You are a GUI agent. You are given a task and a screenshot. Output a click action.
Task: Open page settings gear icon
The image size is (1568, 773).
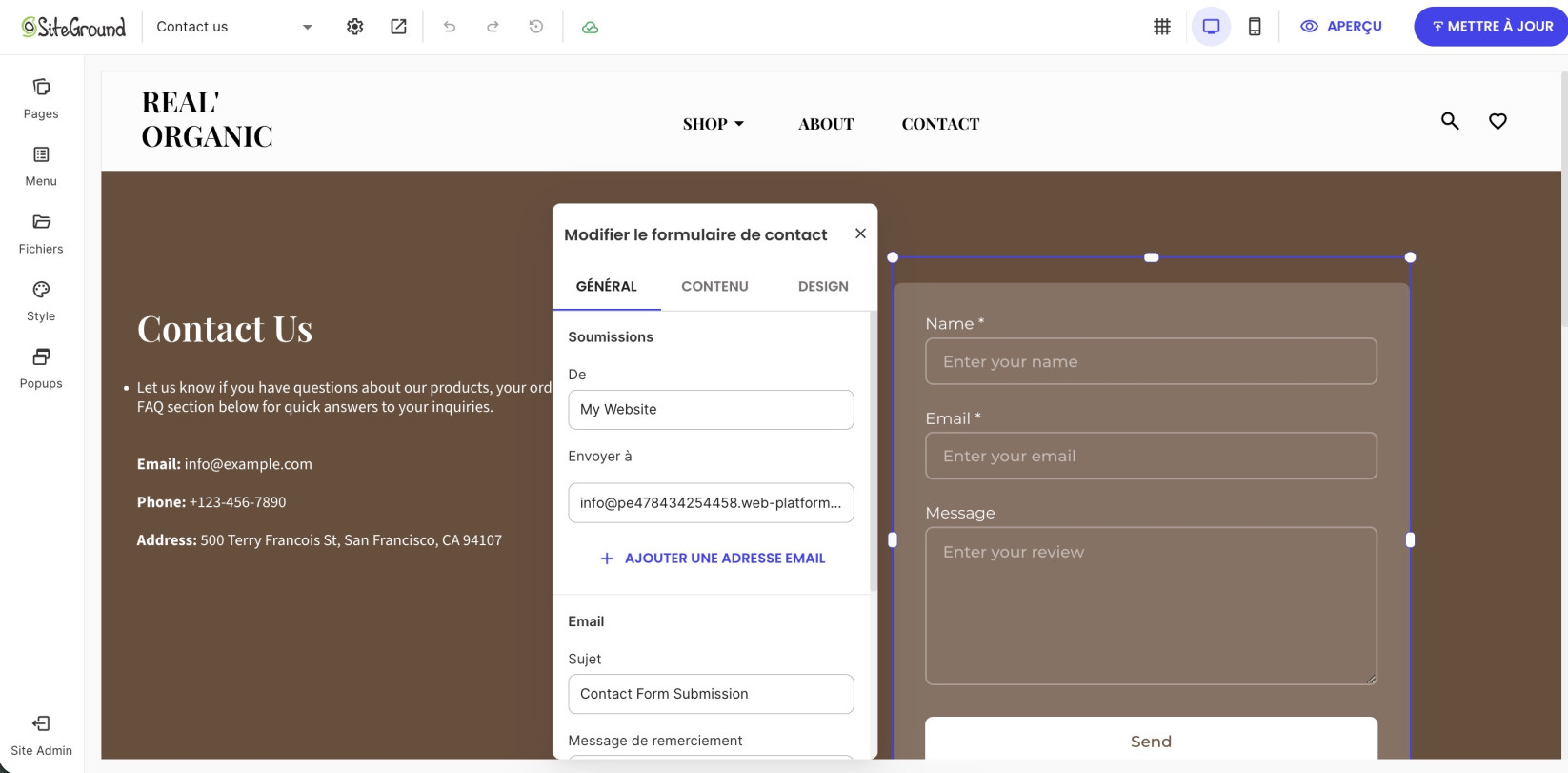click(x=355, y=27)
